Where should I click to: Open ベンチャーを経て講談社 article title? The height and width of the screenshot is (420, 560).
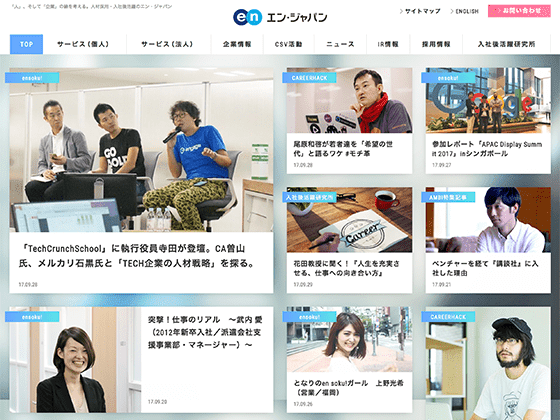pyautogui.click(x=485, y=268)
